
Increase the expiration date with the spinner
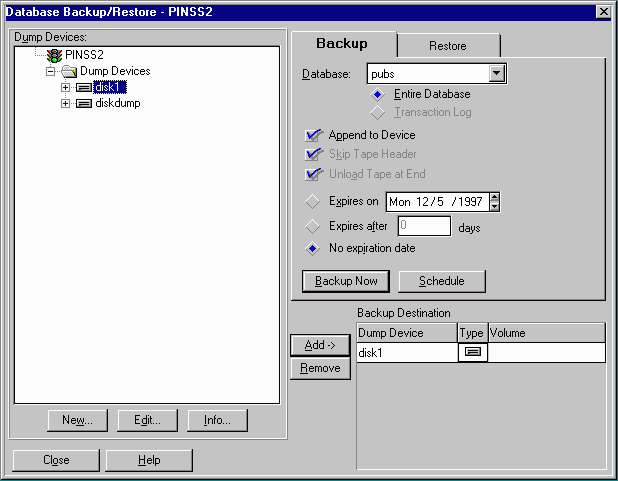(494, 196)
